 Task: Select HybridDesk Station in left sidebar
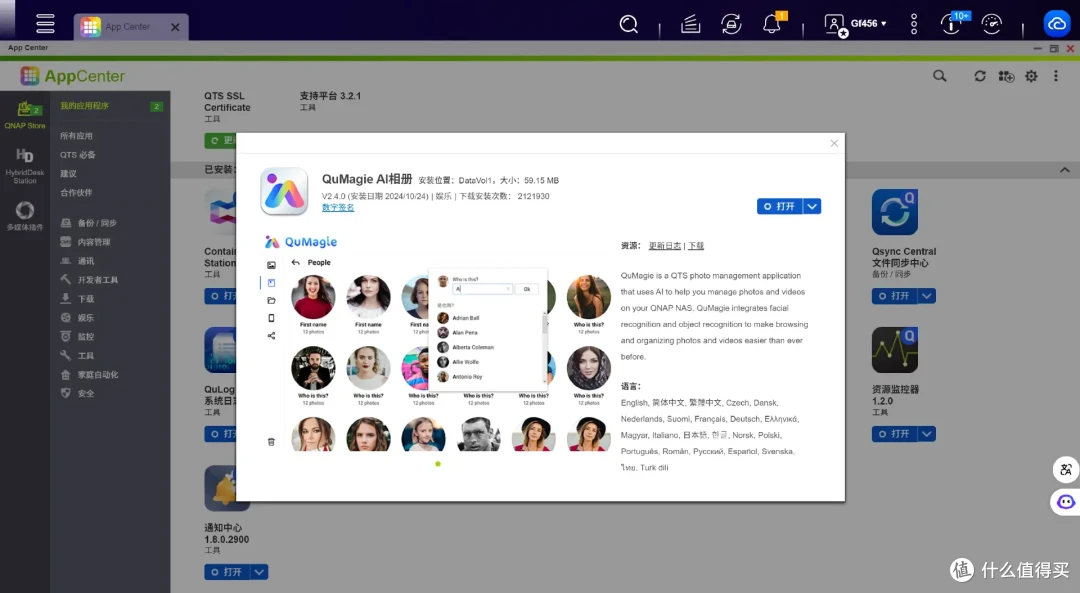(25, 166)
